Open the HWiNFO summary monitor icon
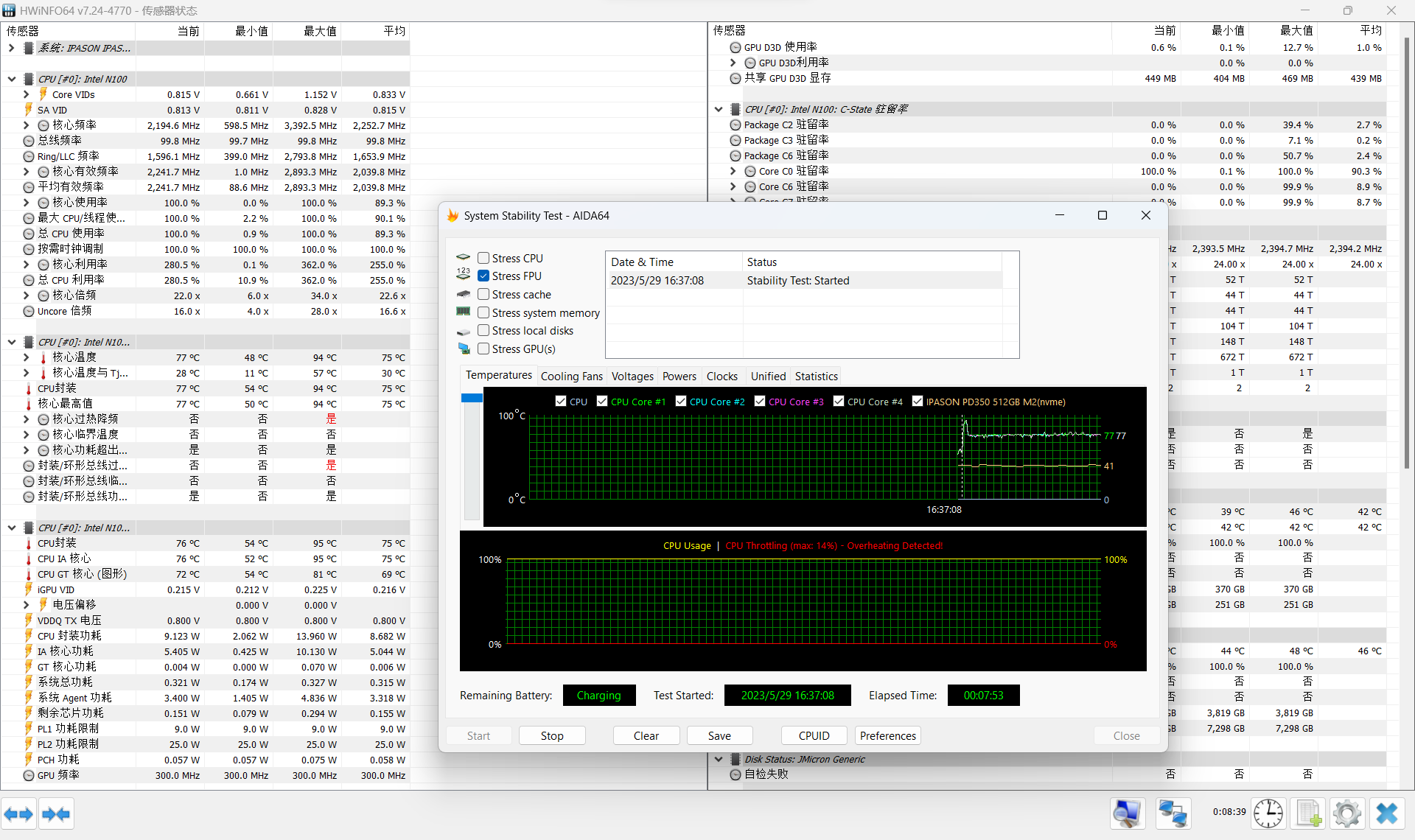This screenshot has width=1415, height=840. 1128,813
